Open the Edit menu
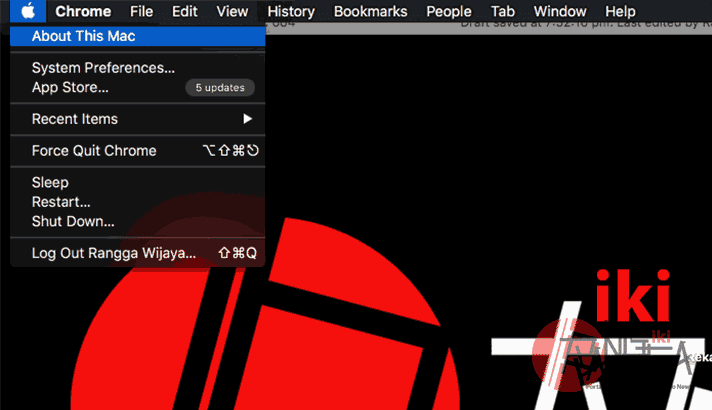The width and height of the screenshot is (712, 410). tap(184, 11)
